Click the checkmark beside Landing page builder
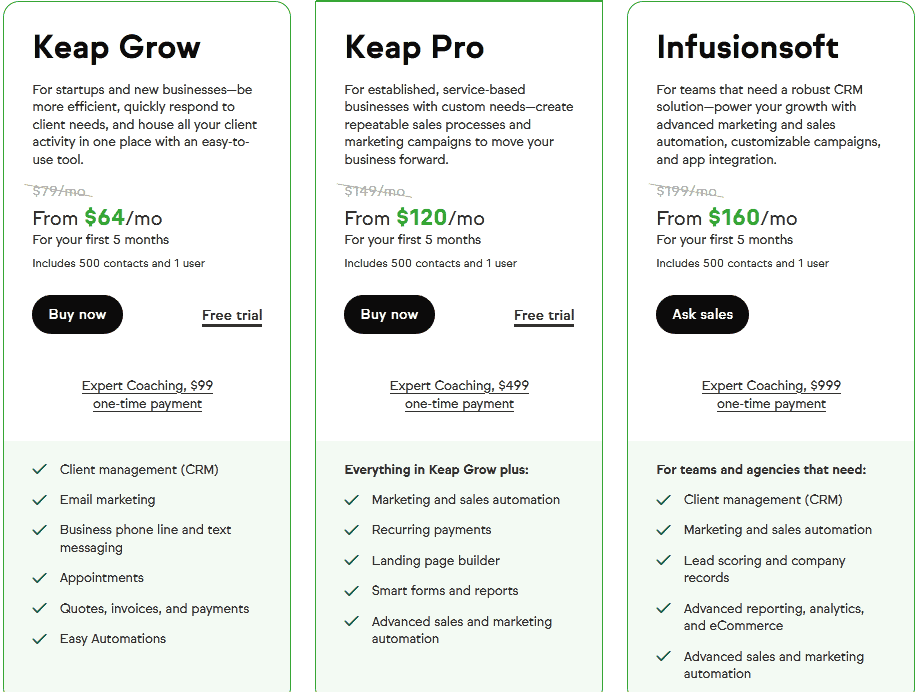 [351, 560]
